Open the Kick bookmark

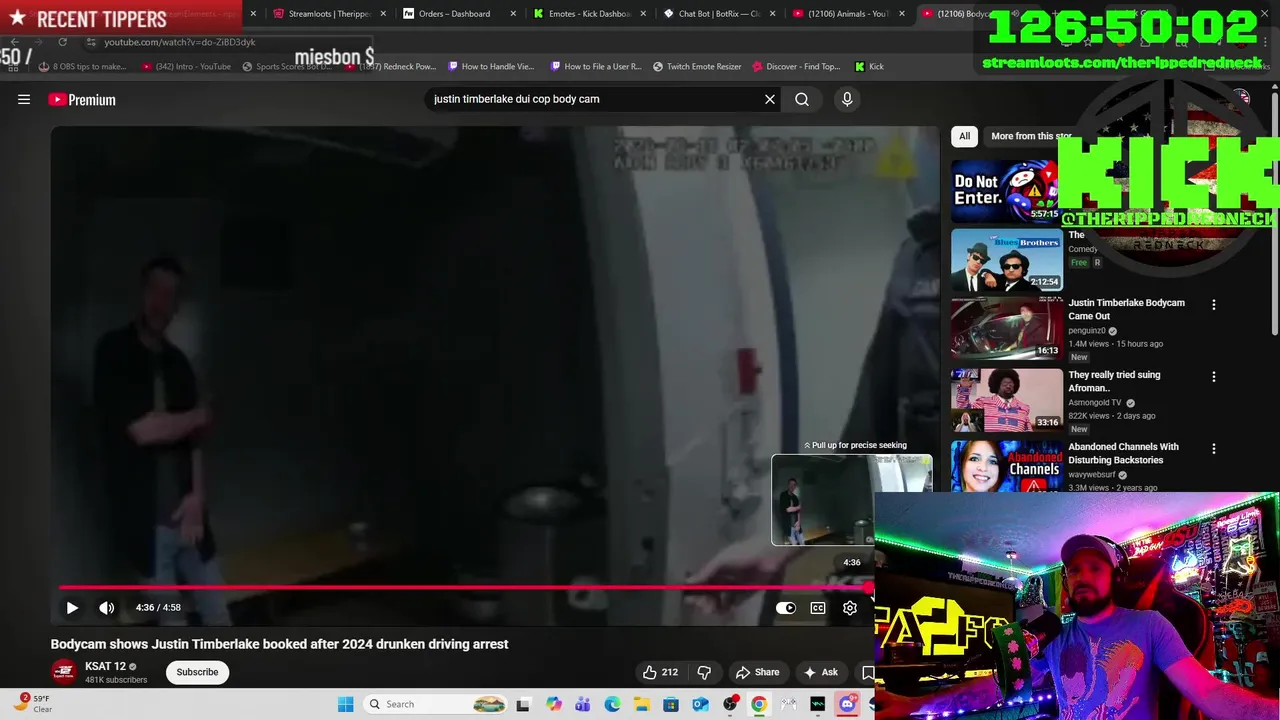pyautogui.click(x=869, y=67)
